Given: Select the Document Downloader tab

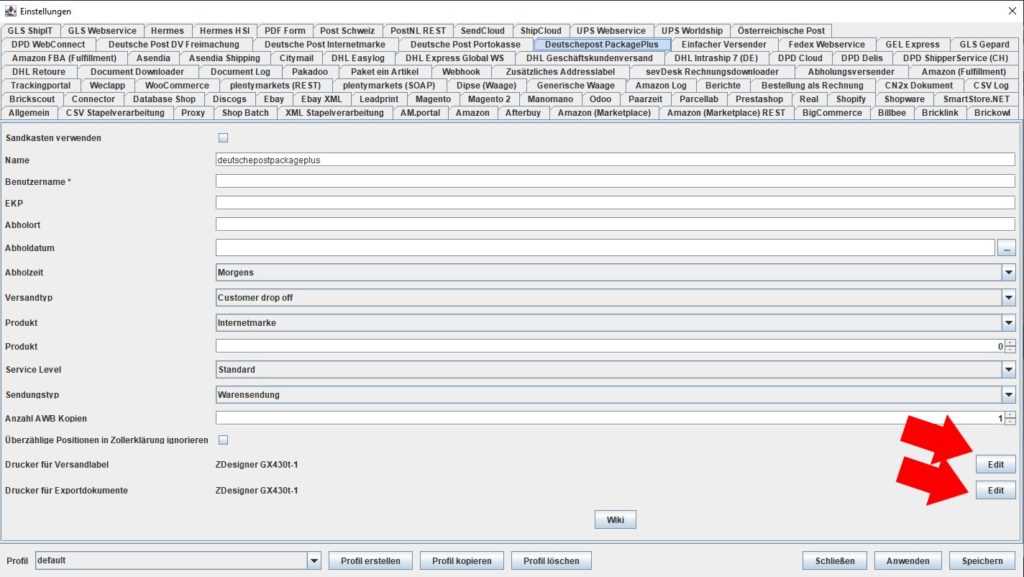Looking at the screenshot, I should tap(137, 72).
